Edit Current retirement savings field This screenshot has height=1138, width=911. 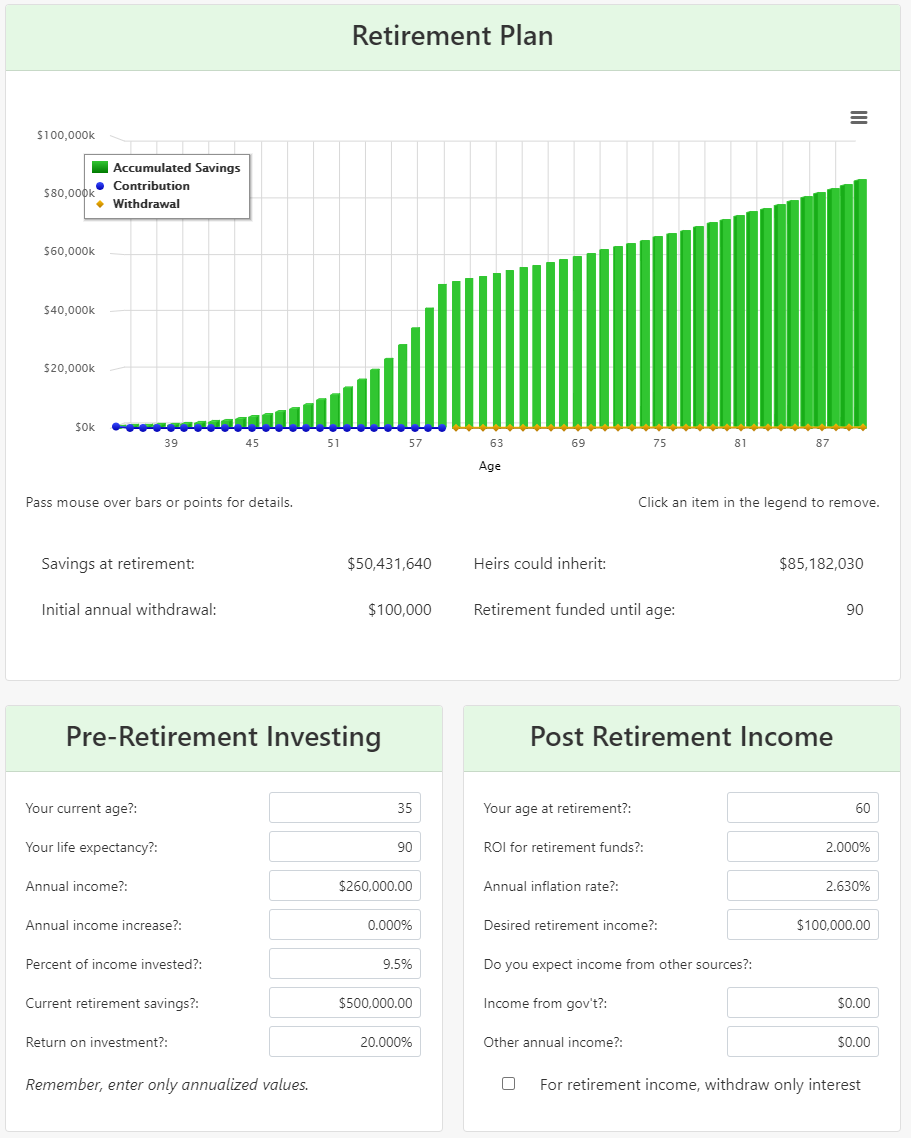(x=345, y=1003)
